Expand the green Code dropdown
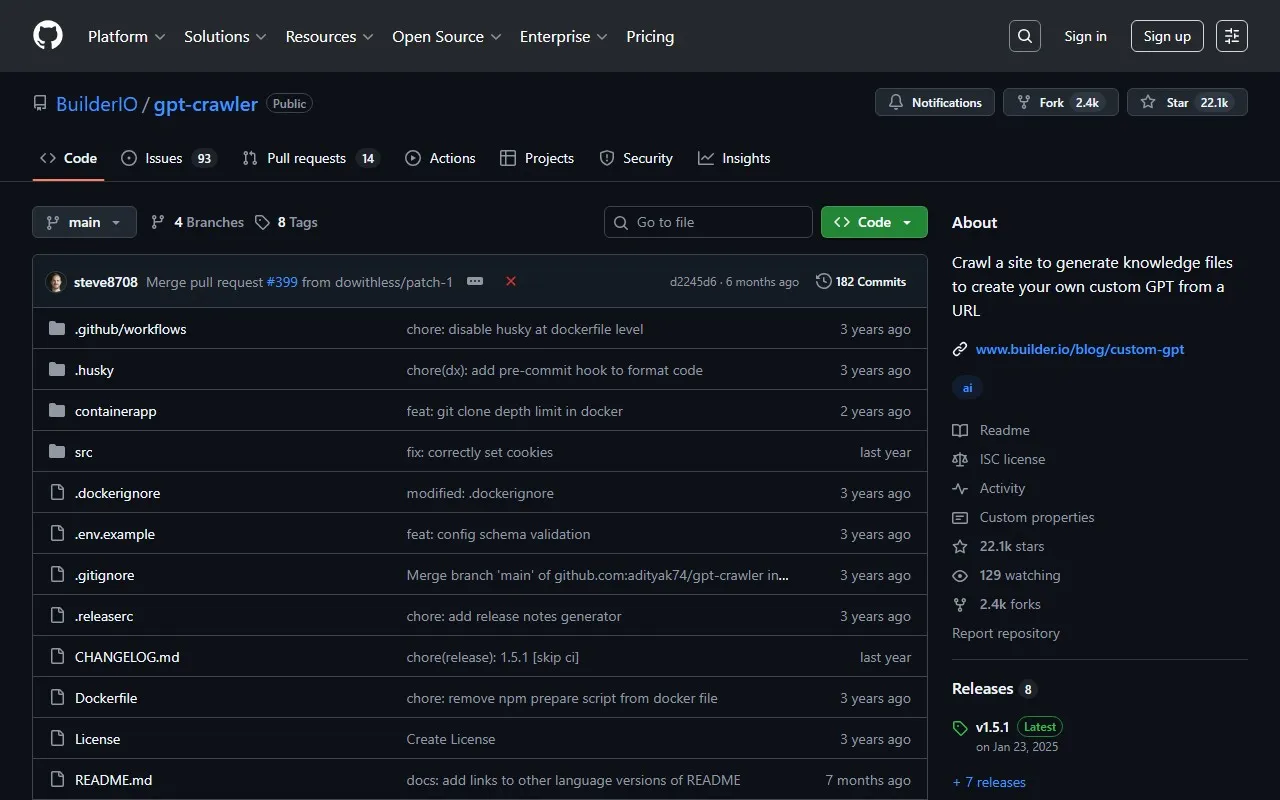The height and width of the screenshot is (800, 1280). (x=874, y=222)
